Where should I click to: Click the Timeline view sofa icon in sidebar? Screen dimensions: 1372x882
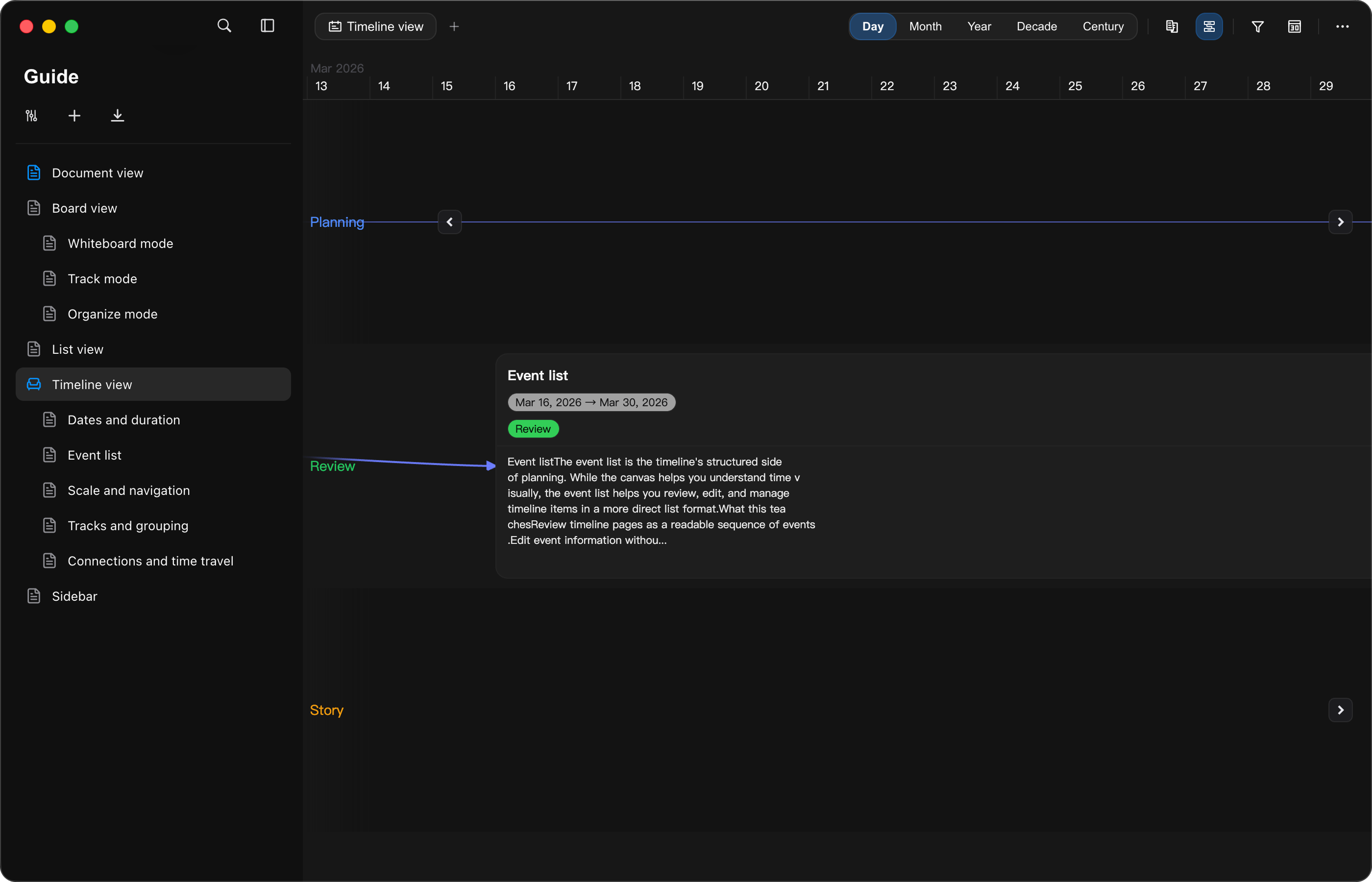(x=34, y=384)
